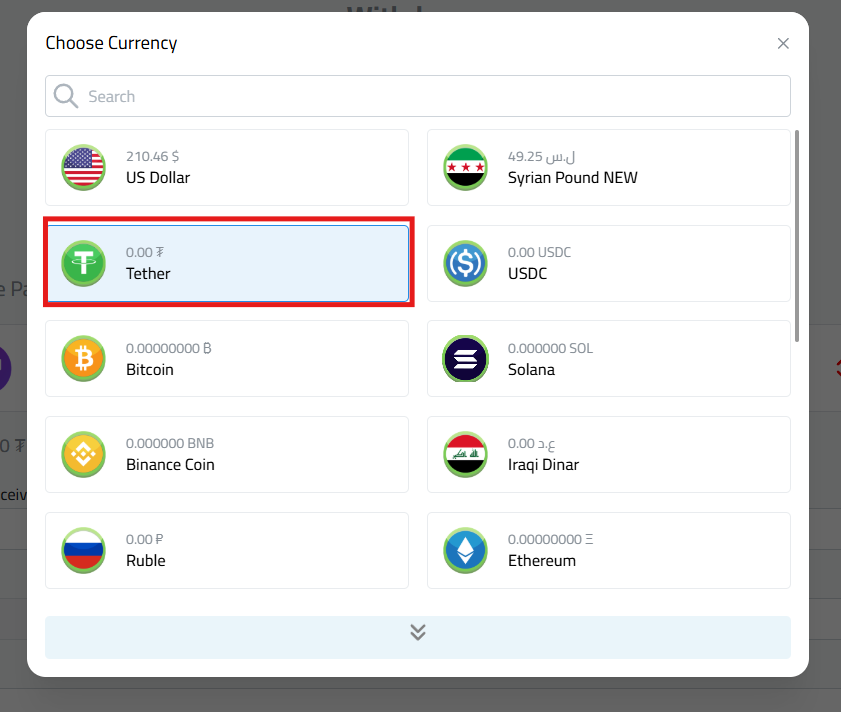The image size is (841, 712).
Task: Click the US flag icon
Action: point(83,167)
